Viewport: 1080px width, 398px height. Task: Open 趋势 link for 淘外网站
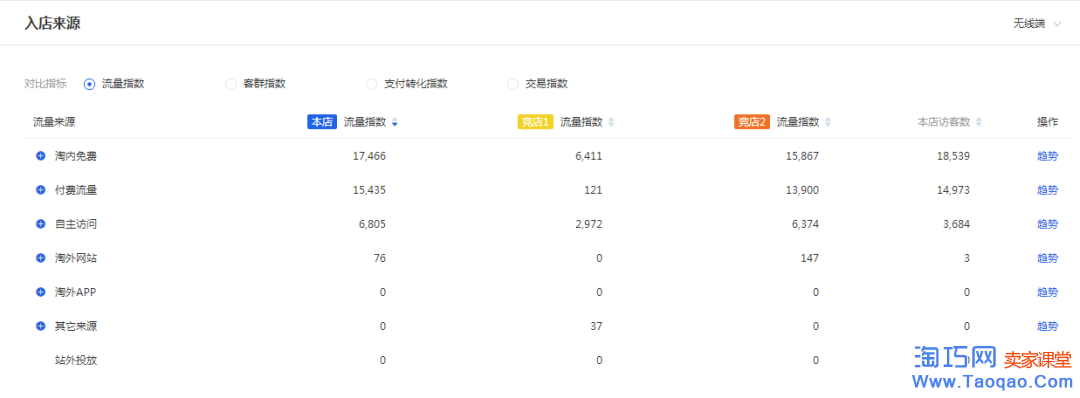tap(1048, 258)
